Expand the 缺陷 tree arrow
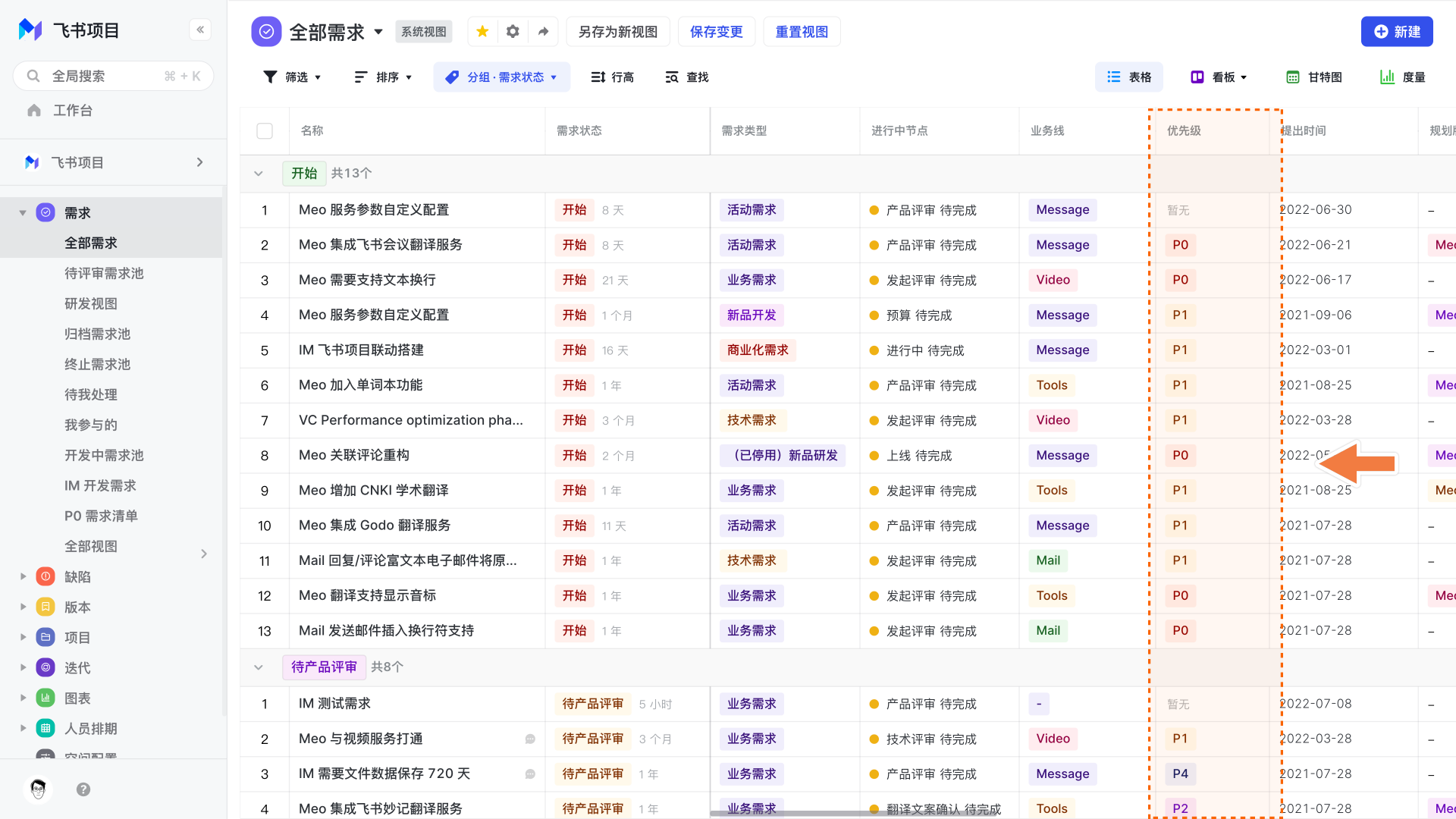The image size is (1456, 819). coord(23,577)
